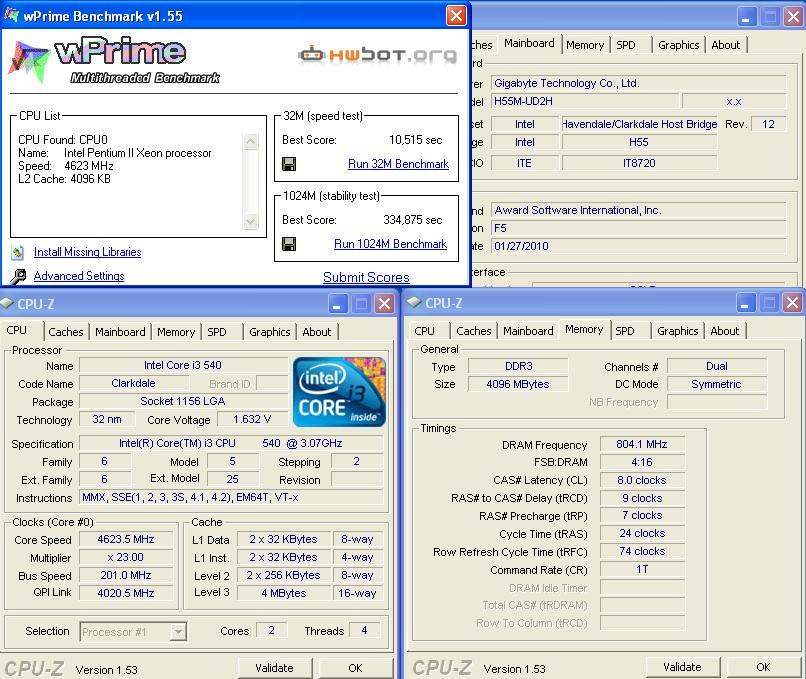Click the Install Missing Libraries icon

click(x=18, y=252)
